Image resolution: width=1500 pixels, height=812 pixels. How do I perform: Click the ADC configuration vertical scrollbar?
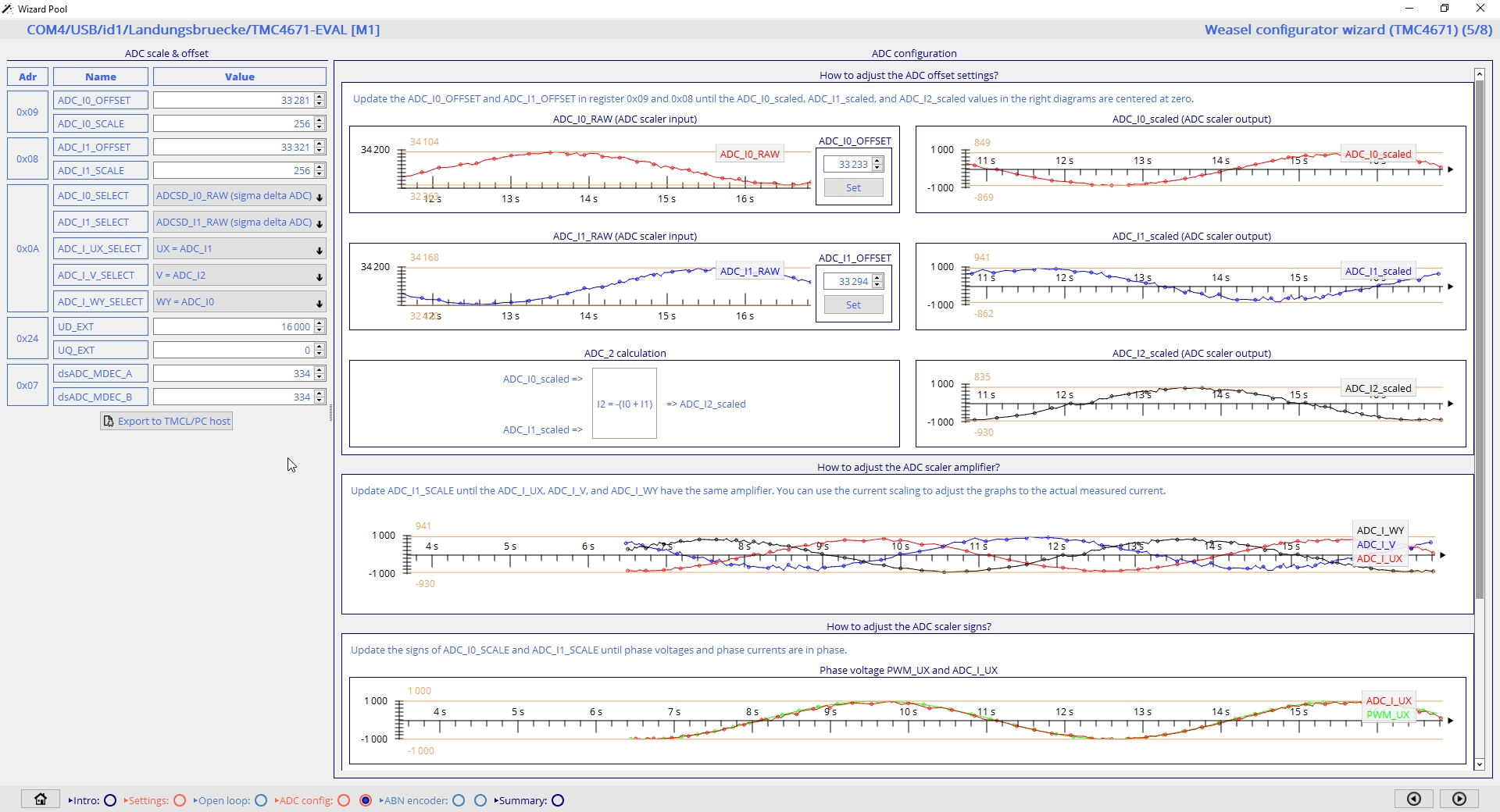(x=1479, y=340)
